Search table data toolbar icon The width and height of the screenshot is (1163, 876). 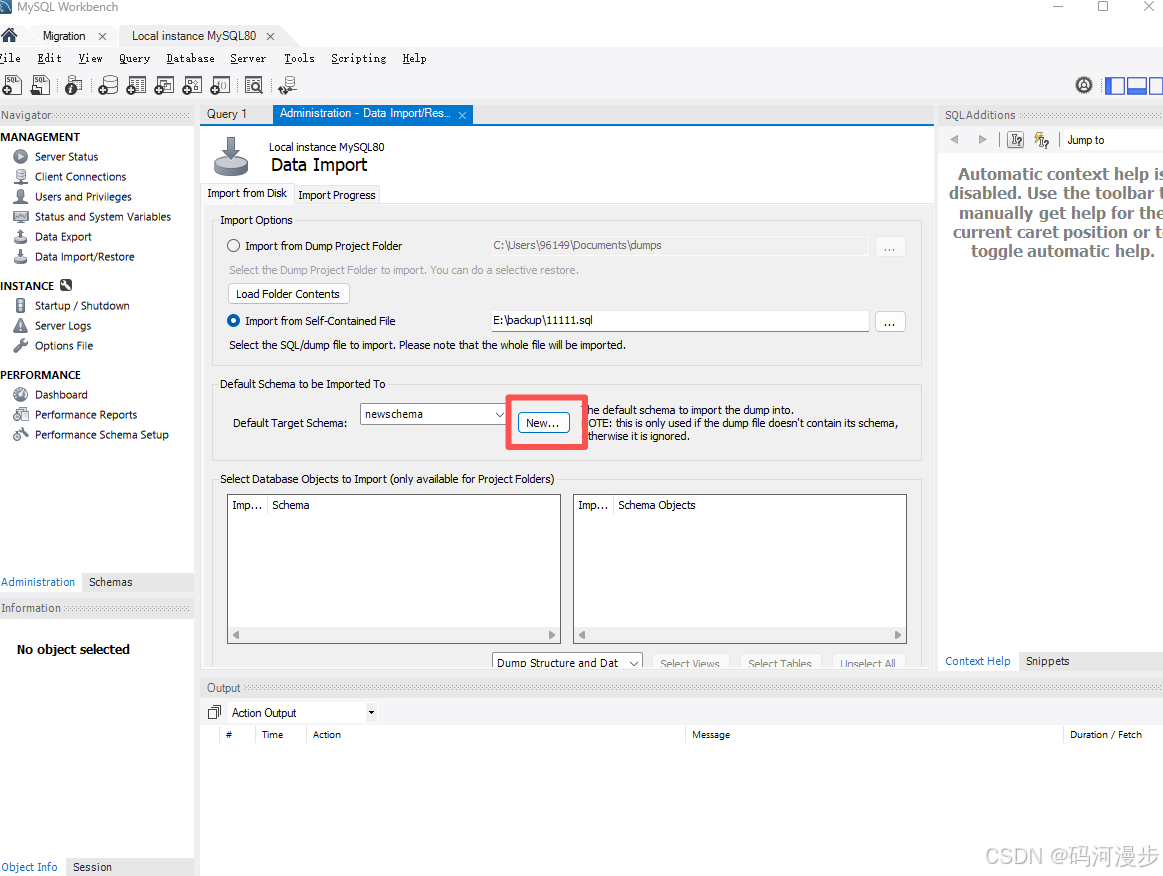(x=254, y=85)
